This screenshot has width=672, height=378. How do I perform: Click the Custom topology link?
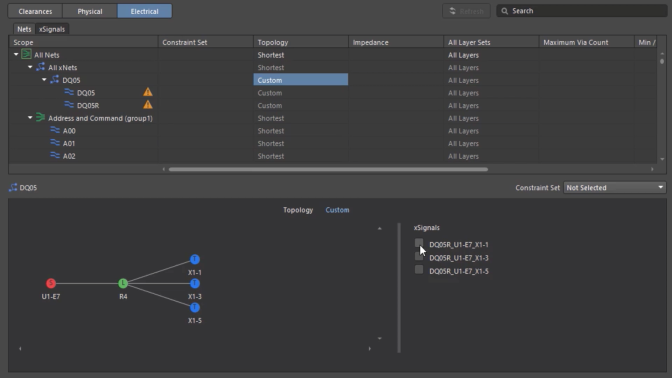coord(337,210)
